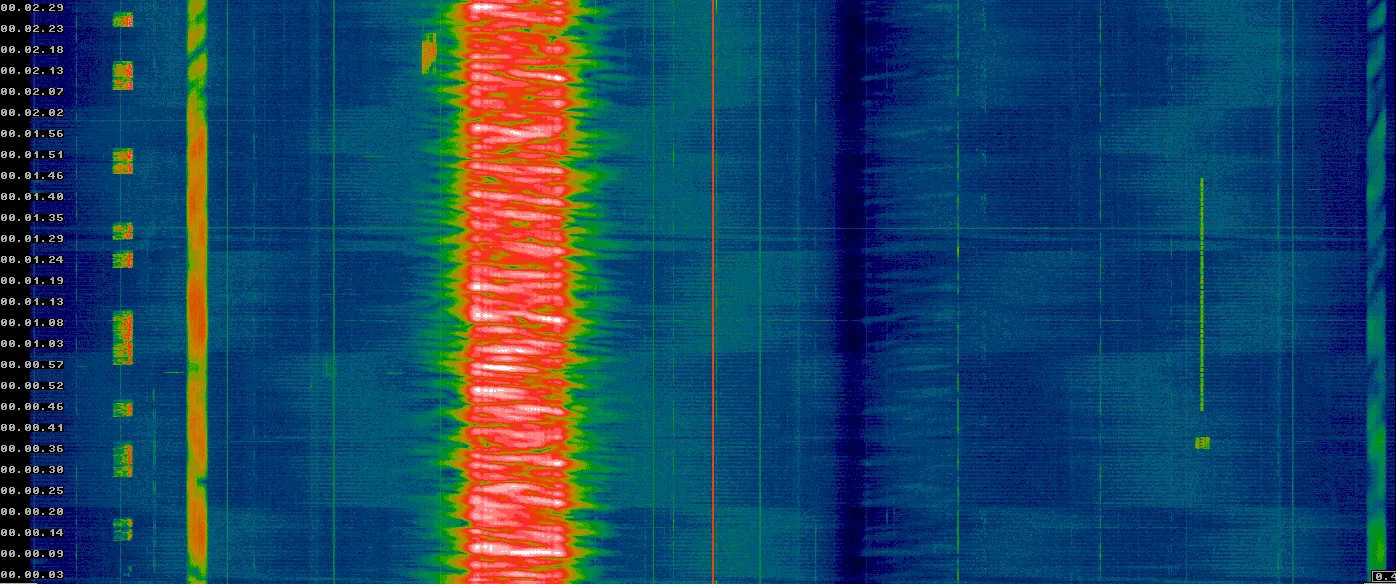Select the 00.02.13 time marker
The height and width of the screenshot is (584, 1396).
[x=32, y=71]
